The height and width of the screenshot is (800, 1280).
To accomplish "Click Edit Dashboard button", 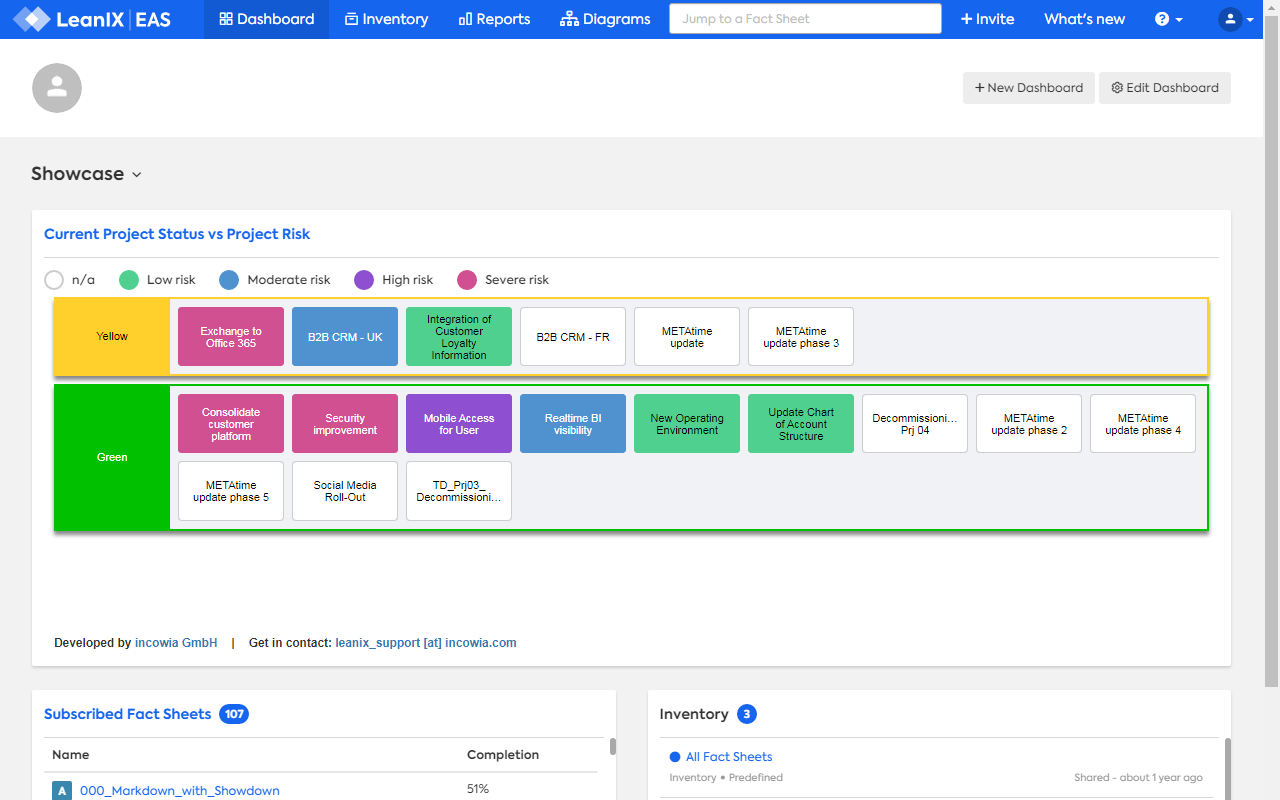I will tap(1165, 88).
